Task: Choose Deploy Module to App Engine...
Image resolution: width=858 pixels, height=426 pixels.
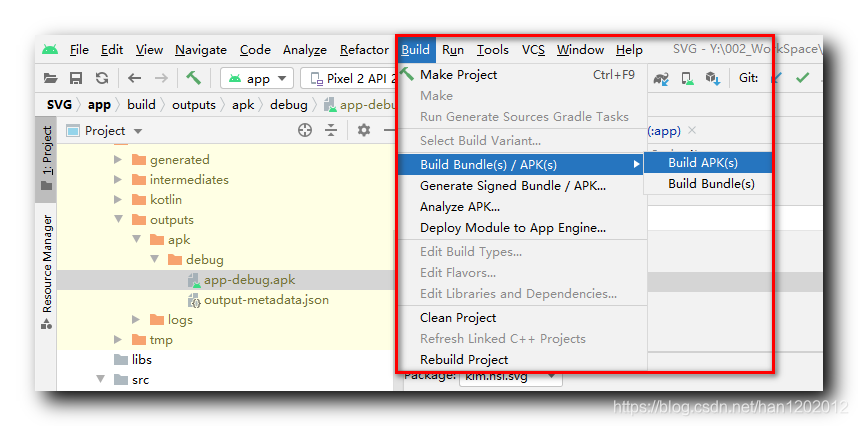Action: (x=522, y=228)
